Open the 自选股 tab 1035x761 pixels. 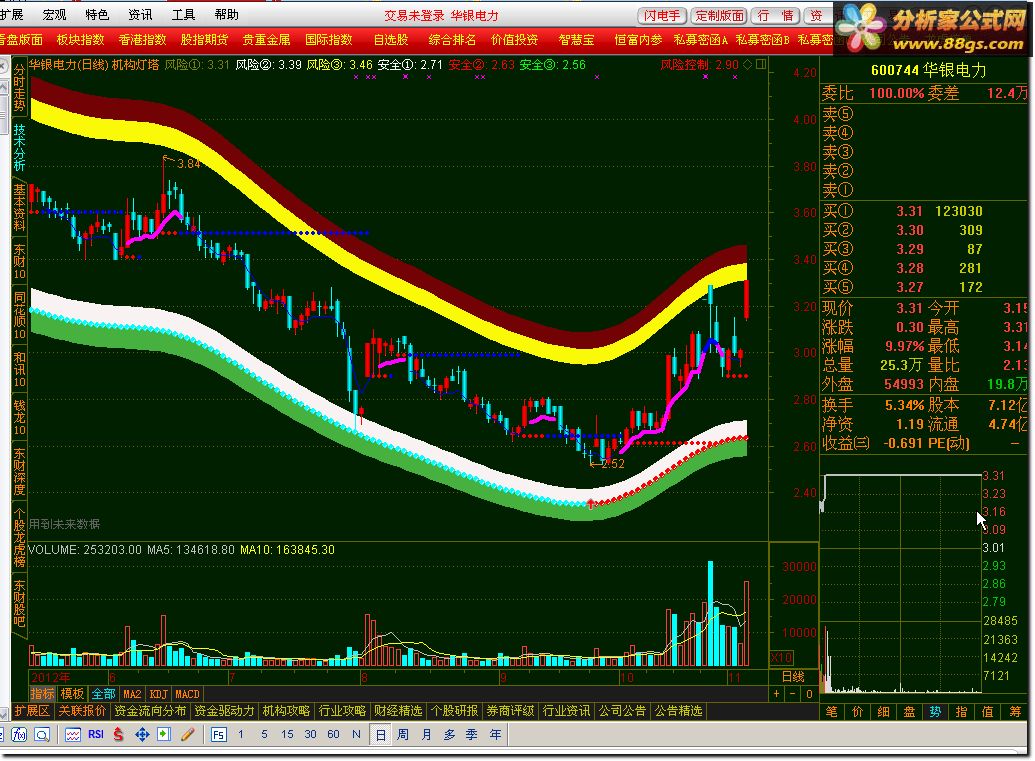(391, 40)
